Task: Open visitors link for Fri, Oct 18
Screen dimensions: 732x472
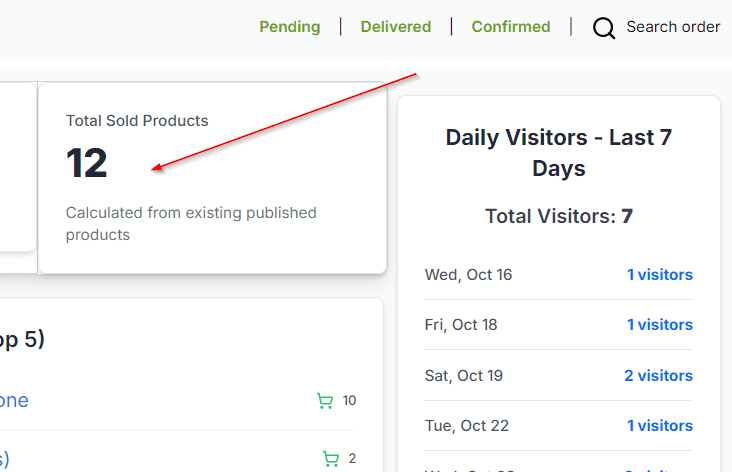Action: (659, 325)
